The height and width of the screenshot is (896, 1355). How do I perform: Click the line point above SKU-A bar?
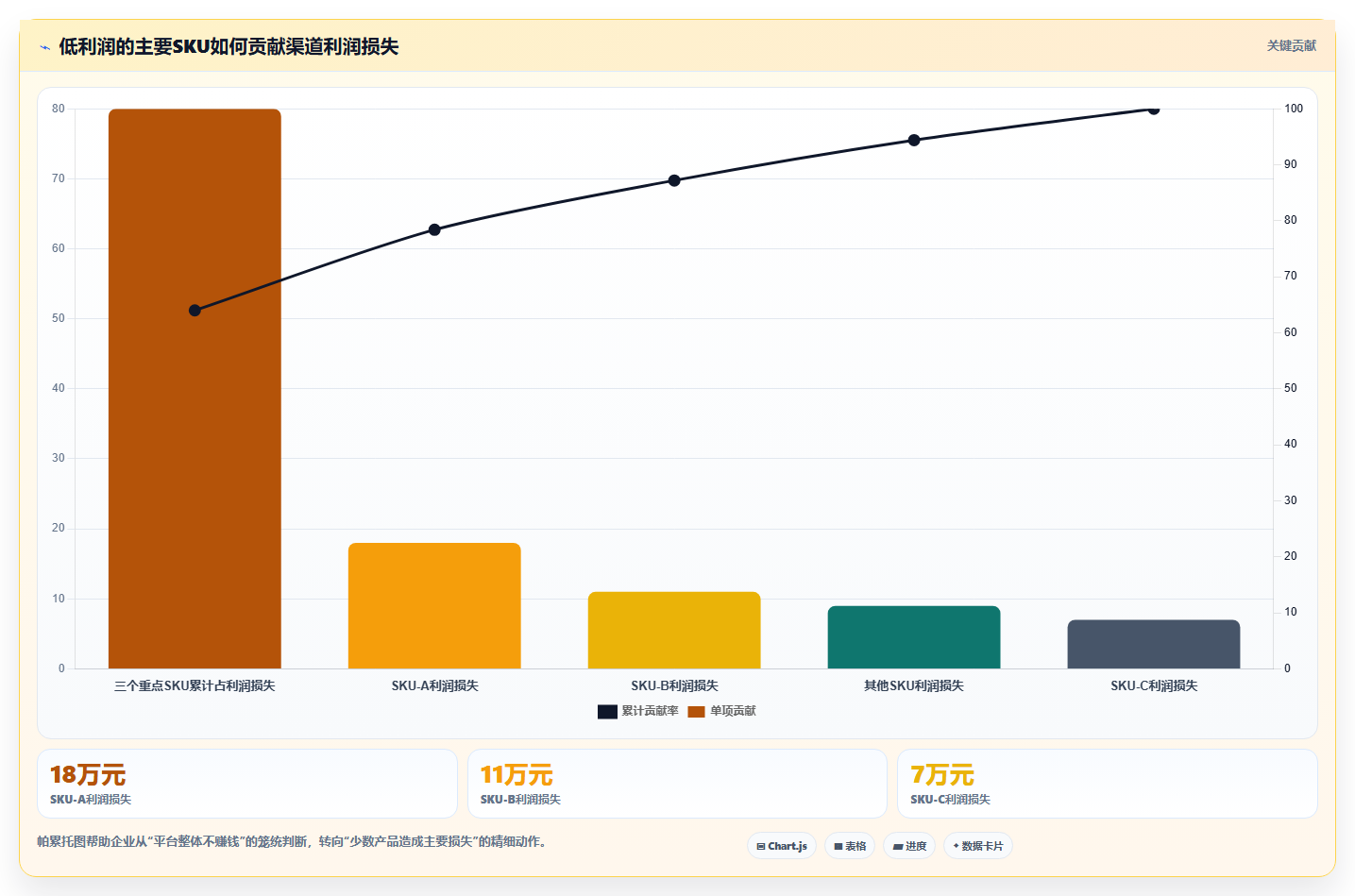tap(434, 229)
